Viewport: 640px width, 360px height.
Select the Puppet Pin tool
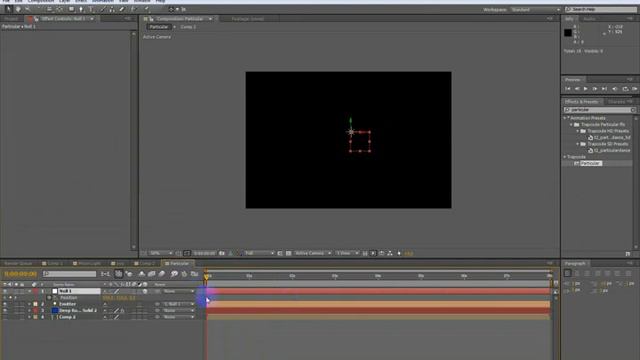click(147, 9)
